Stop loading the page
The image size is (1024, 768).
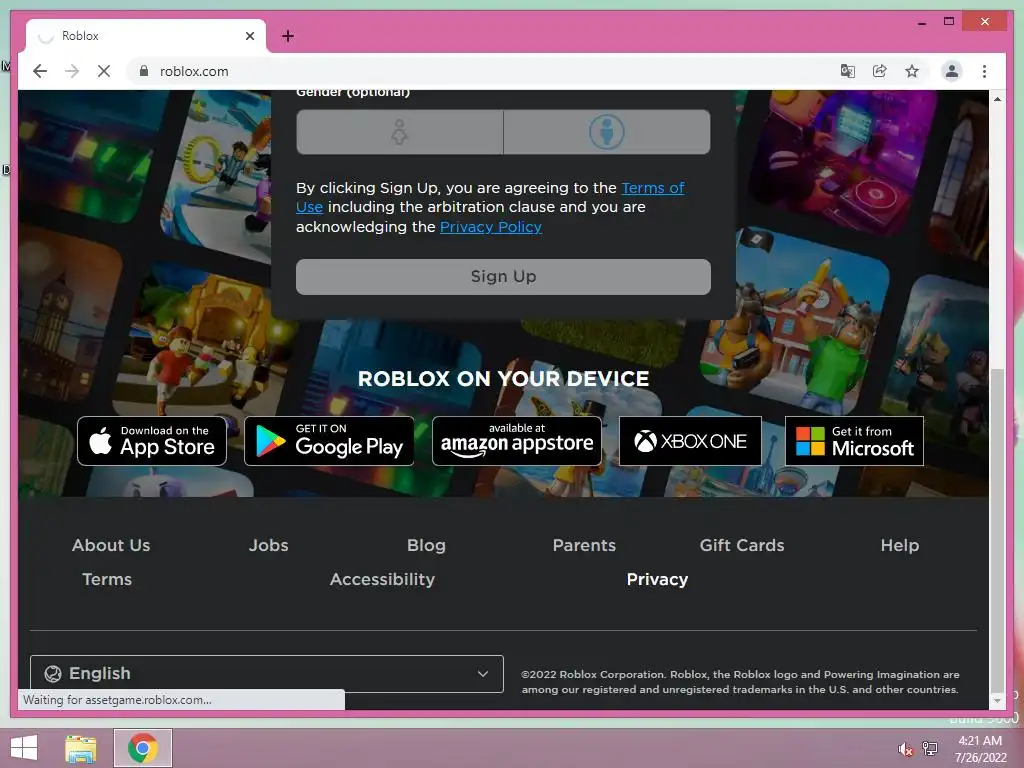click(104, 71)
